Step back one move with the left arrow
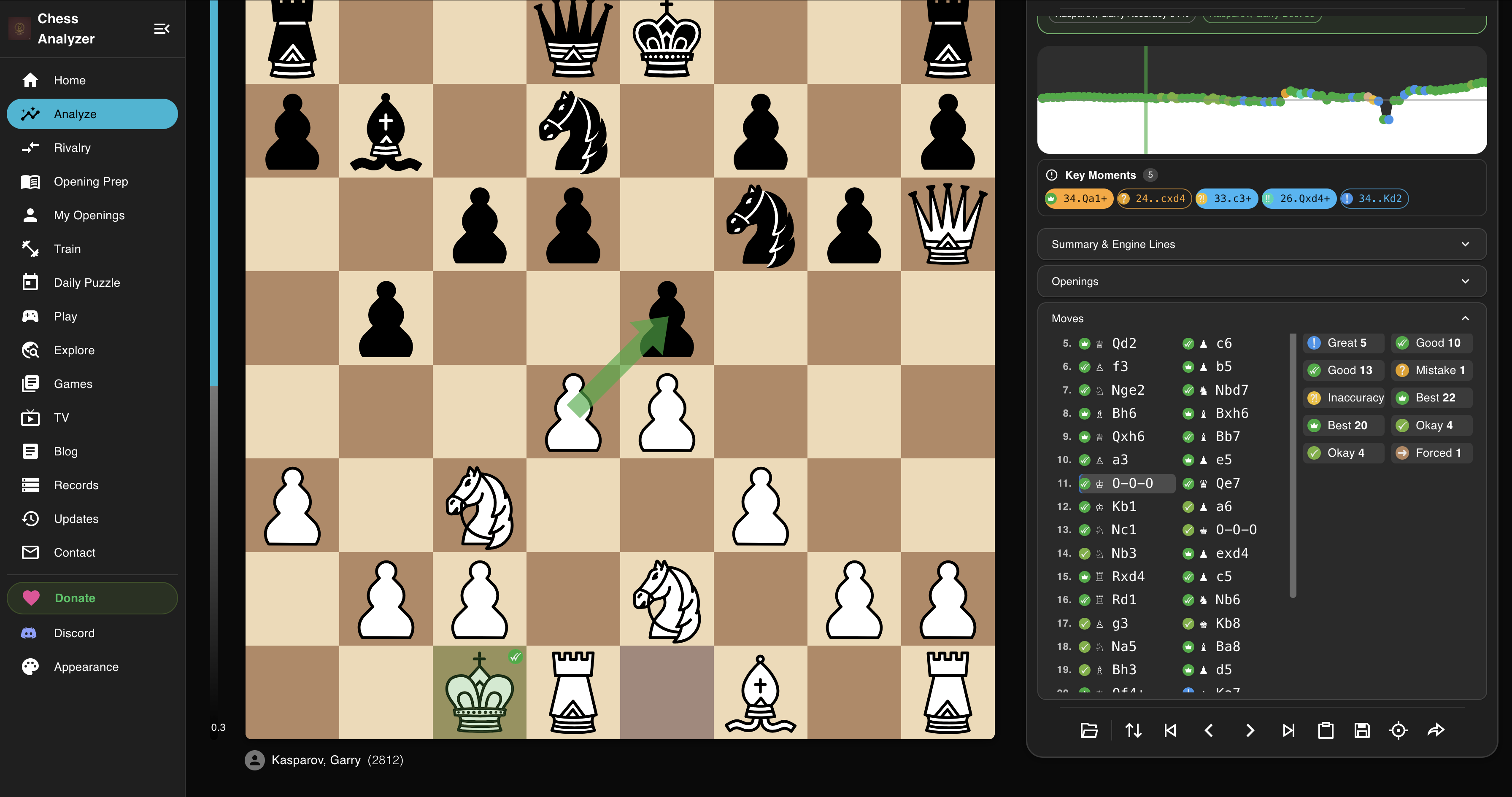This screenshot has width=1512, height=797. click(1210, 730)
